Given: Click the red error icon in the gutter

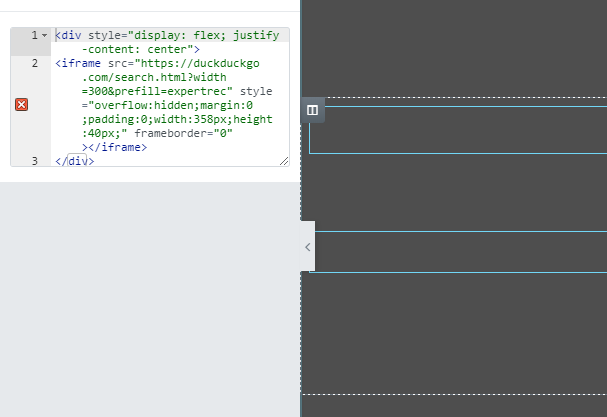Looking at the screenshot, I should 22,105.
